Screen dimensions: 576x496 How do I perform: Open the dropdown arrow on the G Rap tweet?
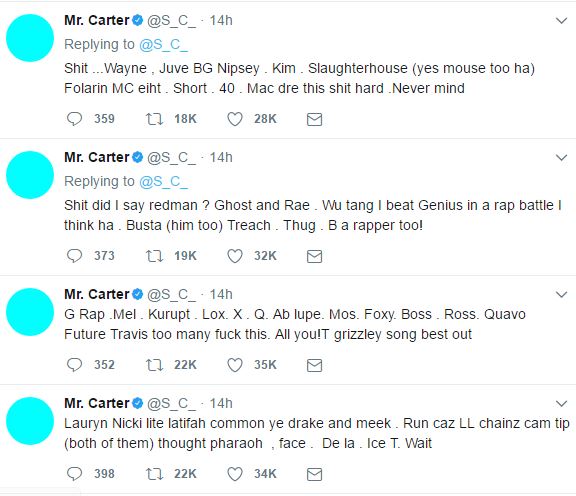point(561,294)
